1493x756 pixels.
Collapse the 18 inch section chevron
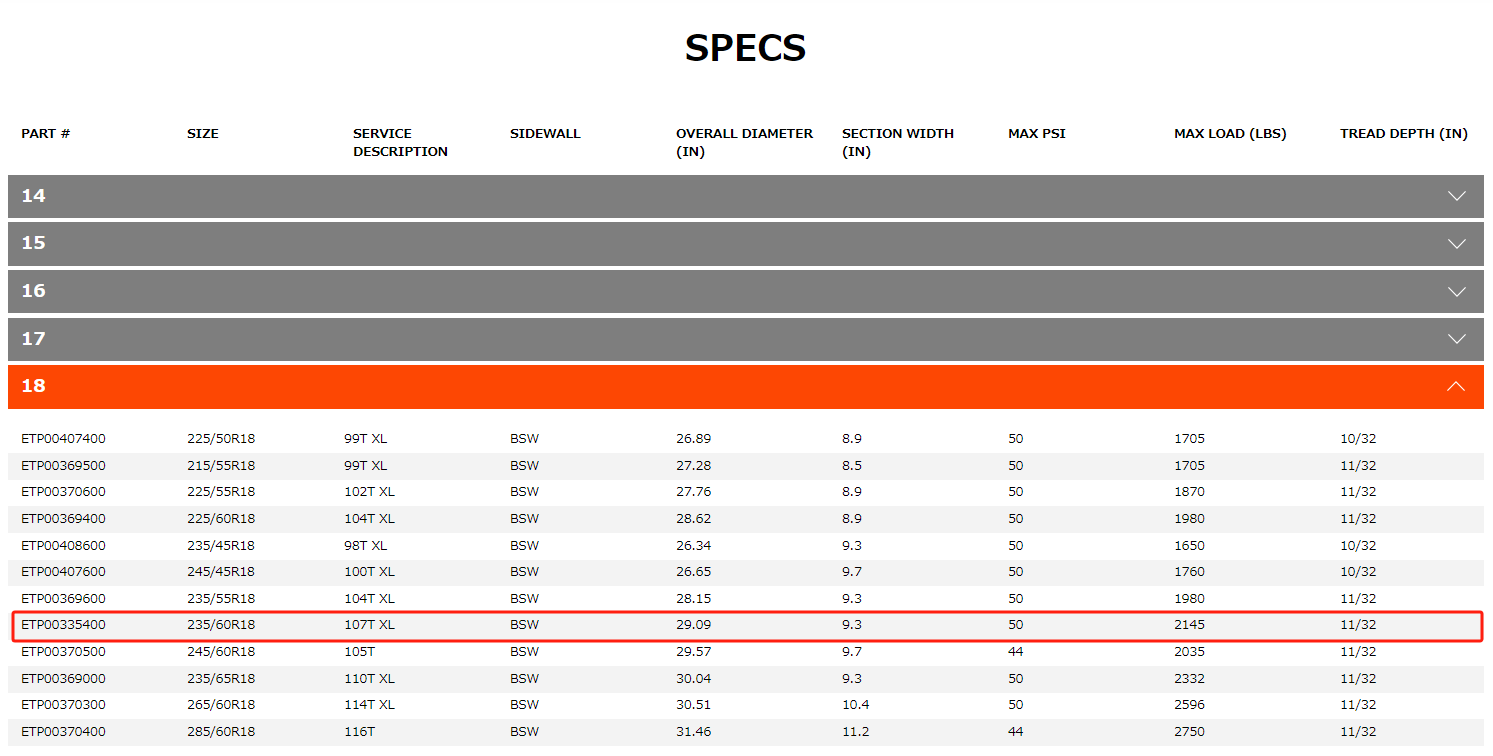click(x=1456, y=386)
